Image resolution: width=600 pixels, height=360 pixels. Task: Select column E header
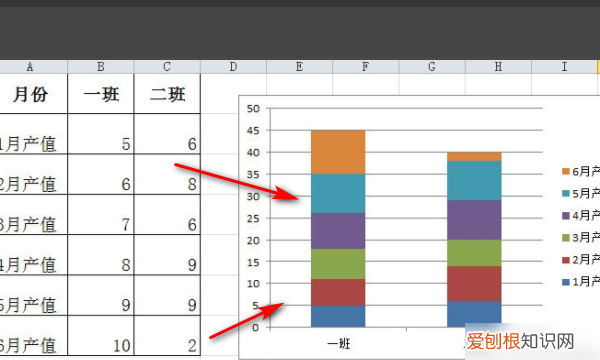click(299, 67)
